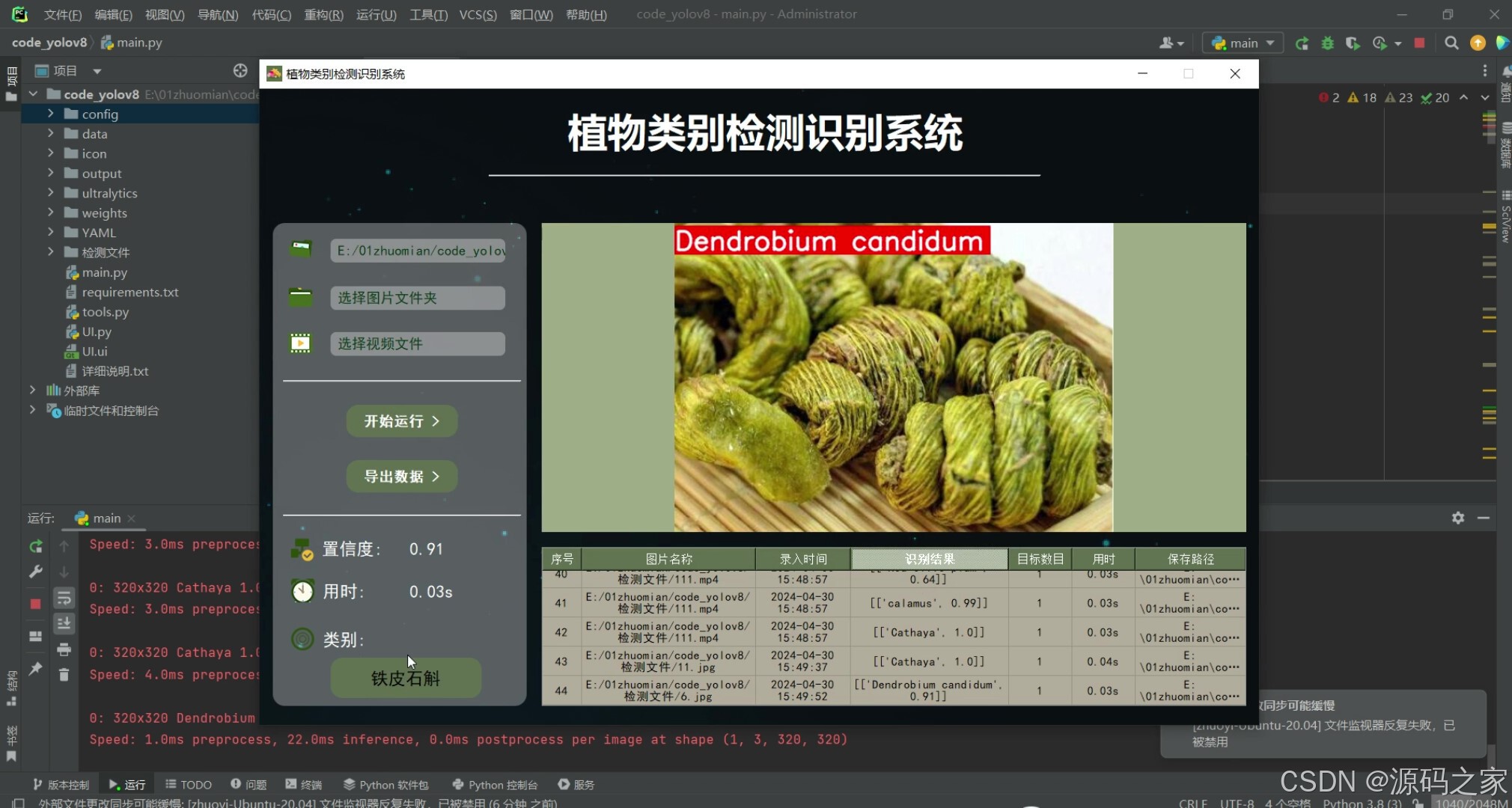Clear the run console with trash icon

pos(64,674)
